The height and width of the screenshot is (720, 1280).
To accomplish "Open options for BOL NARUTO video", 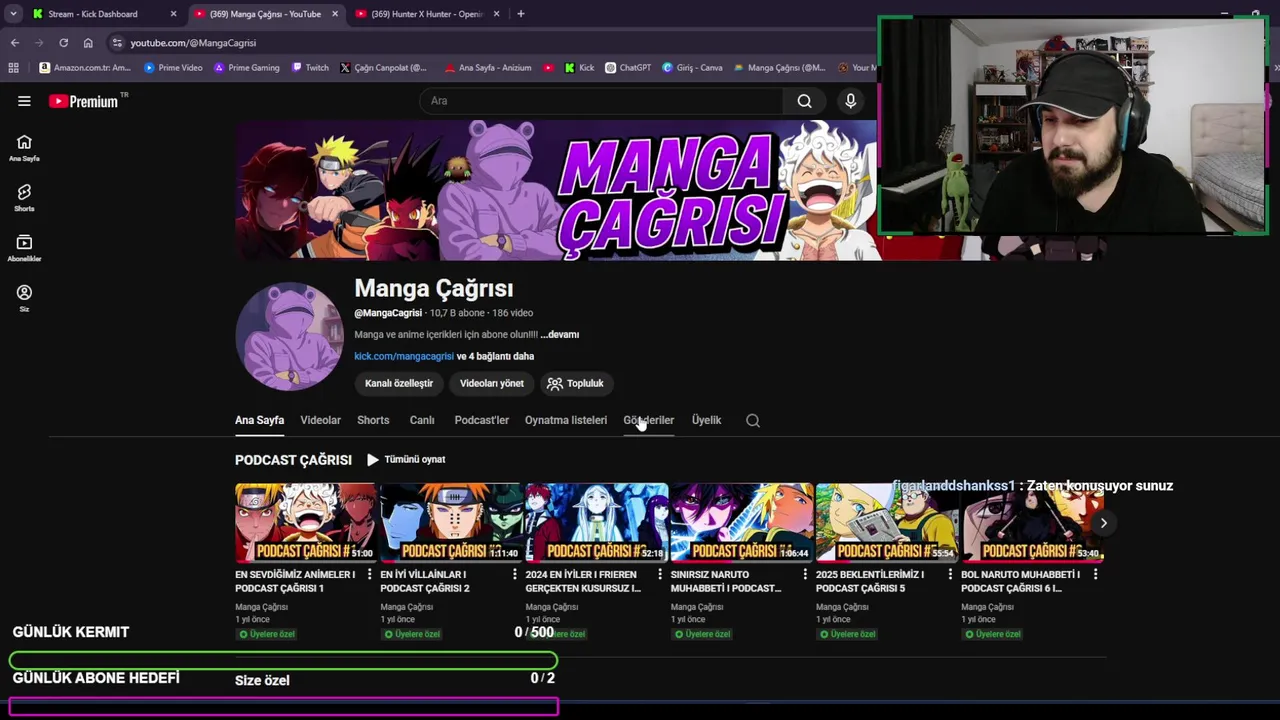I will [1095, 574].
